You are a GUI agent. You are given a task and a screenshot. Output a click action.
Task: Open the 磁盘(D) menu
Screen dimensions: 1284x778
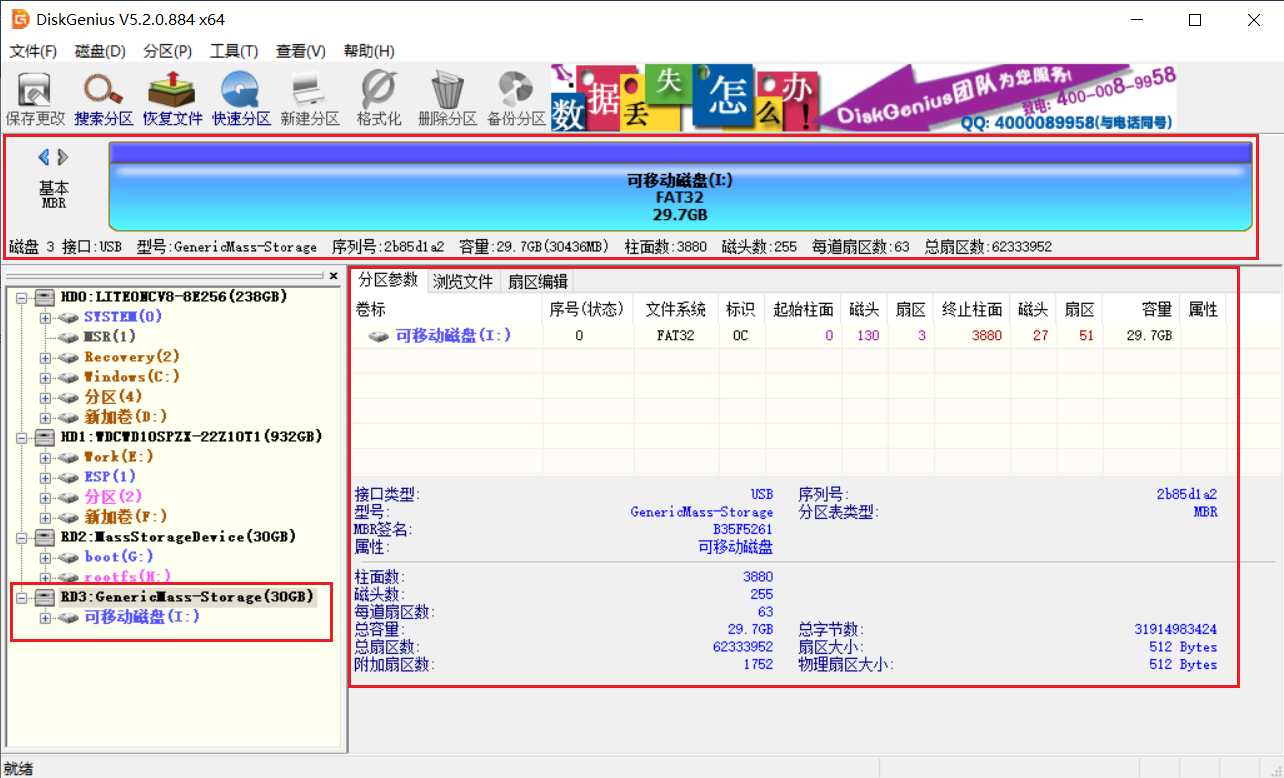click(x=100, y=51)
